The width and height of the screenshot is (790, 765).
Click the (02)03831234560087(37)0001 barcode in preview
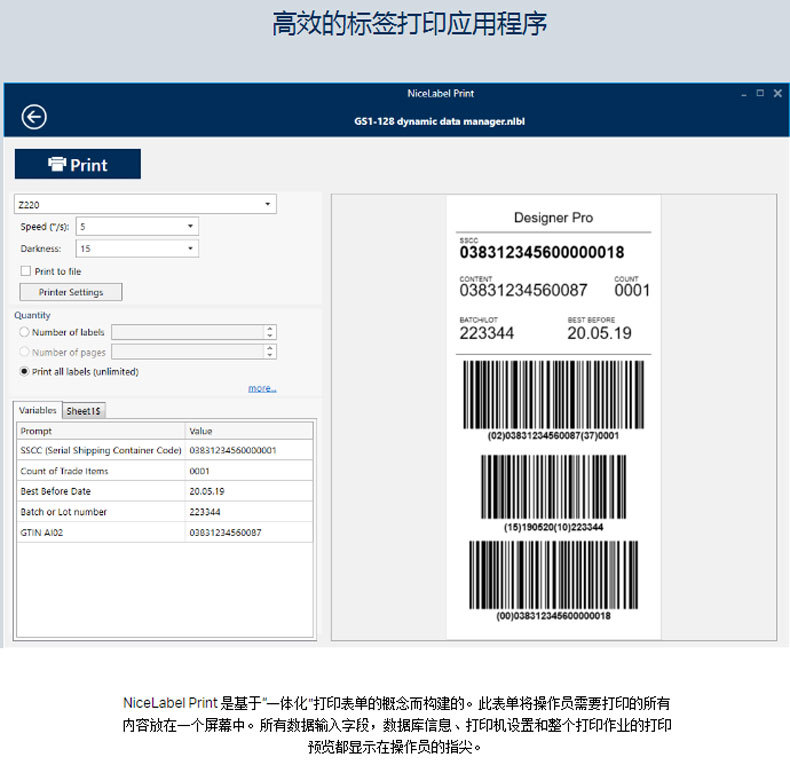pos(553,395)
